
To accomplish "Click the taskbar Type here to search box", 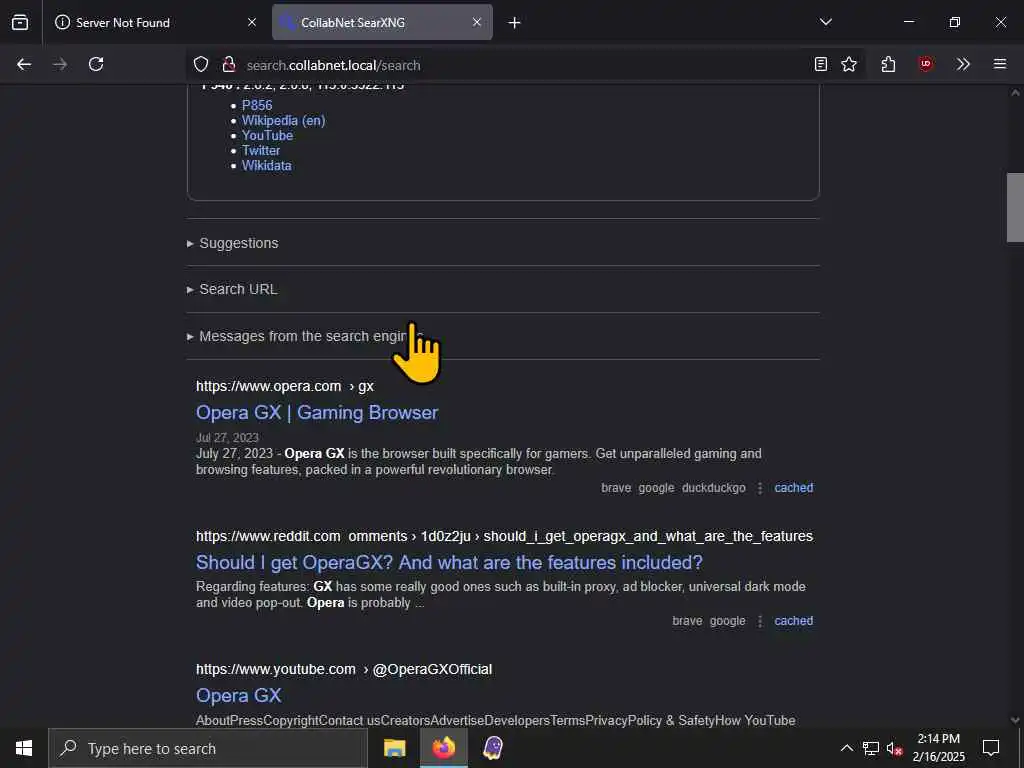I will click(208, 748).
